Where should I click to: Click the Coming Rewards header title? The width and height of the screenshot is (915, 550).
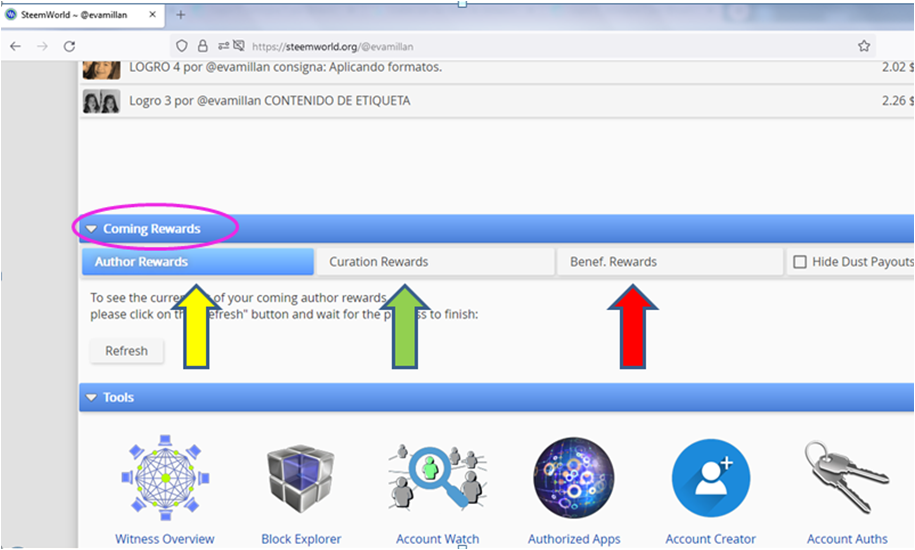click(152, 229)
